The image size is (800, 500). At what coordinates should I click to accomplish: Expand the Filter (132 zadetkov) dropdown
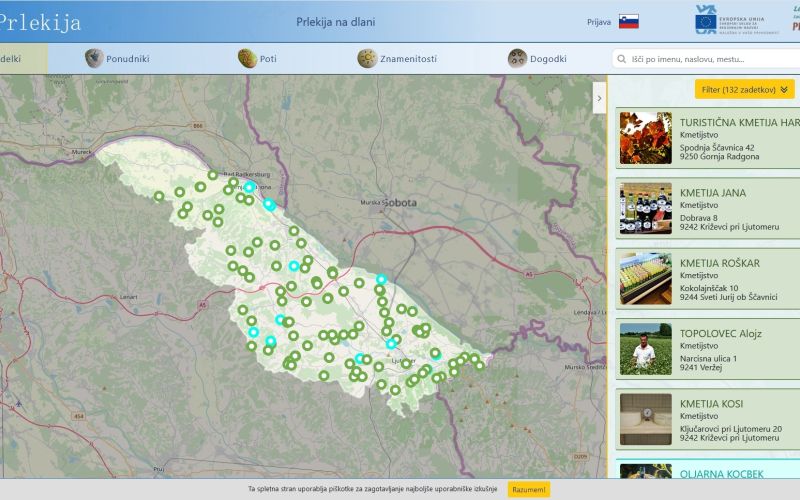click(745, 89)
